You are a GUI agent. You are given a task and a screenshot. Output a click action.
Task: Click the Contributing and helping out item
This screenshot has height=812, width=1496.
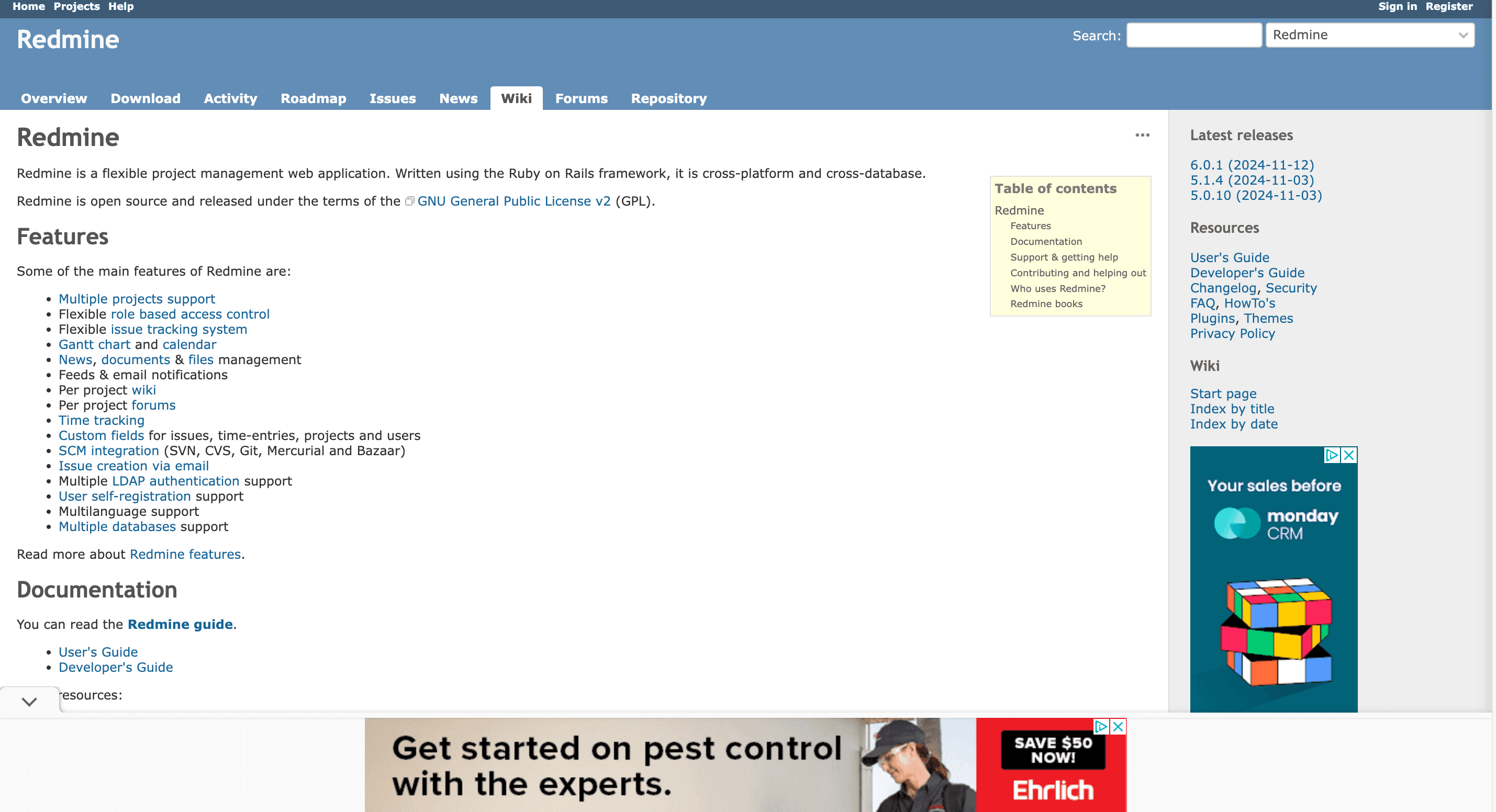(x=1078, y=273)
